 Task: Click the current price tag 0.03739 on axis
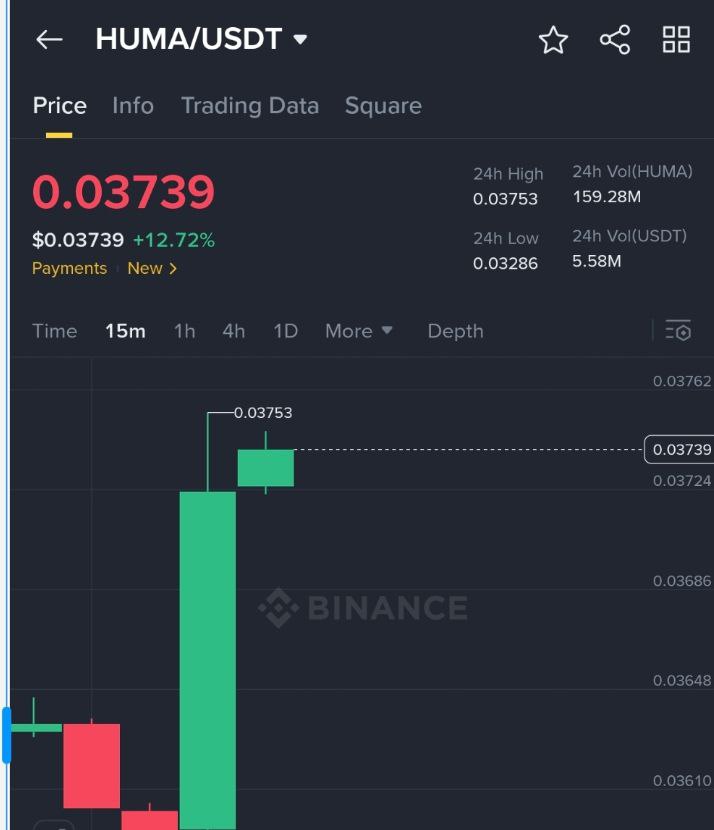point(680,449)
